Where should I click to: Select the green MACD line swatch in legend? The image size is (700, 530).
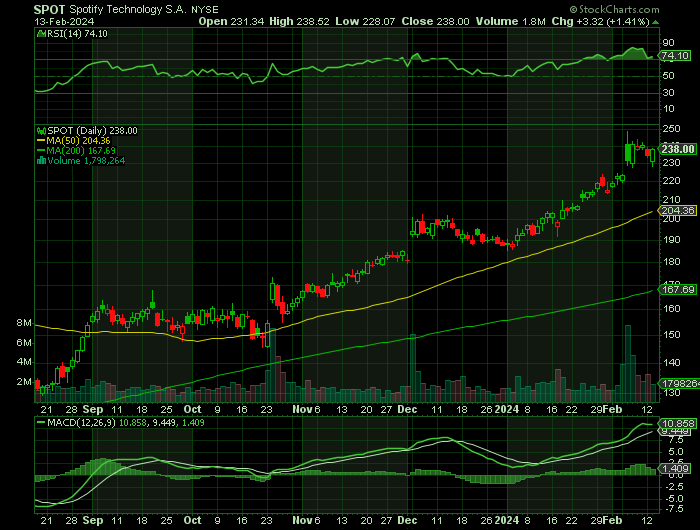(x=41, y=422)
